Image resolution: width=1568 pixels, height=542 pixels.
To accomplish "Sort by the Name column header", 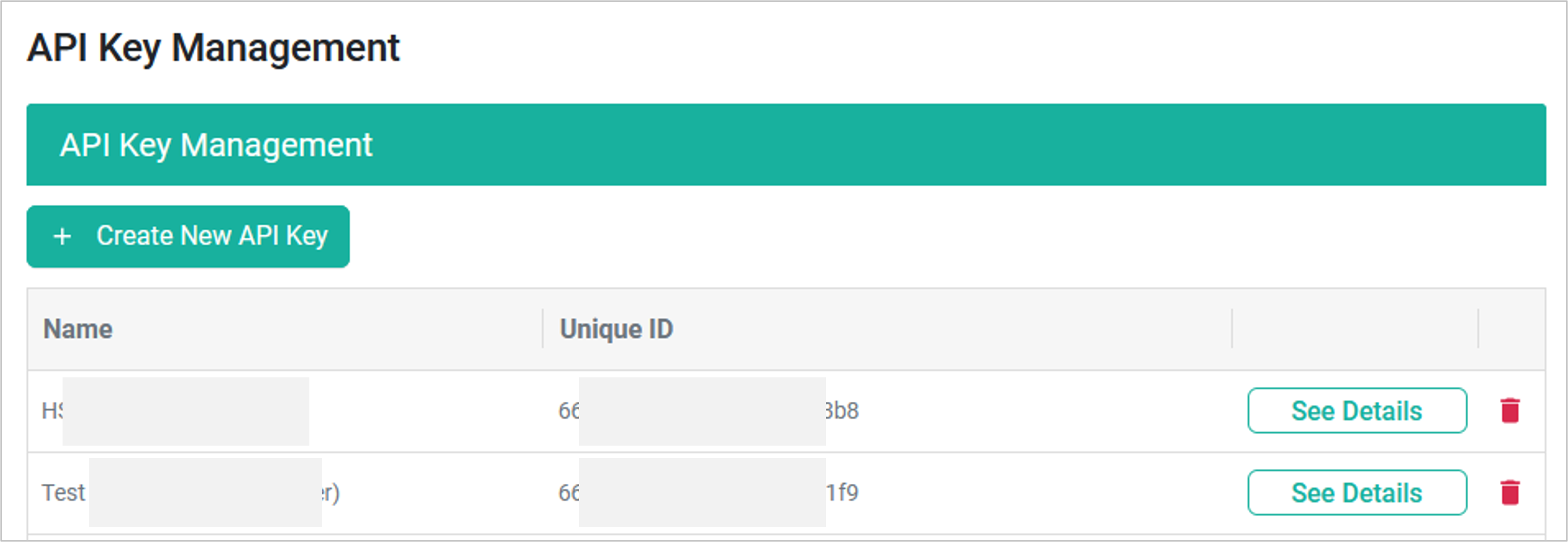I will click(78, 329).
